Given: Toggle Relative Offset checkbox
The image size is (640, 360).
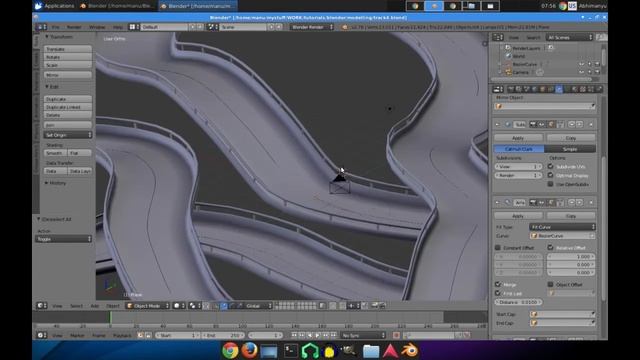Looking at the screenshot, I should tap(551, 247).
